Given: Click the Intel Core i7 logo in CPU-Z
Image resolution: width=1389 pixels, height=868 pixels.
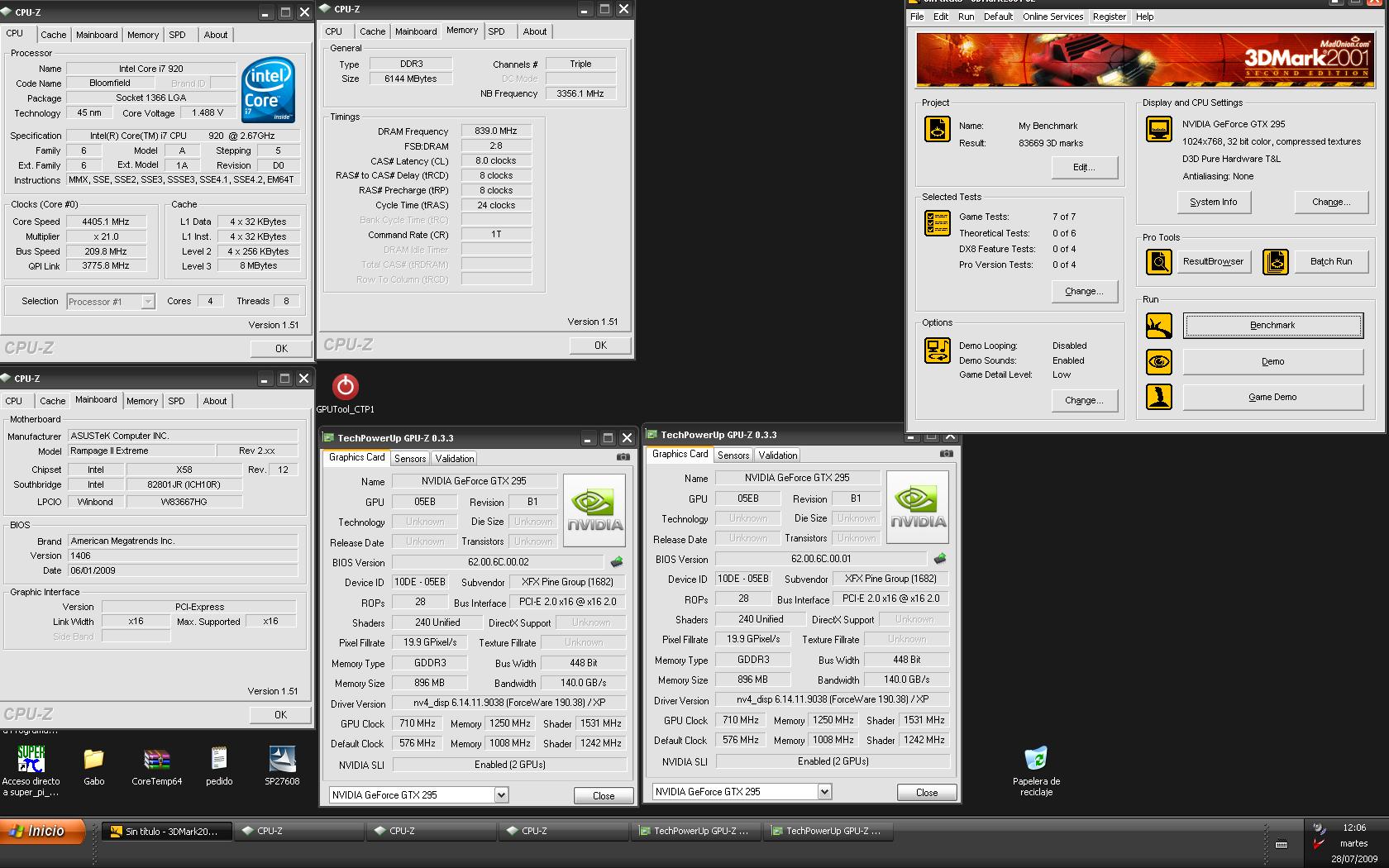Looking at the screenshot, I should (268, 90).
